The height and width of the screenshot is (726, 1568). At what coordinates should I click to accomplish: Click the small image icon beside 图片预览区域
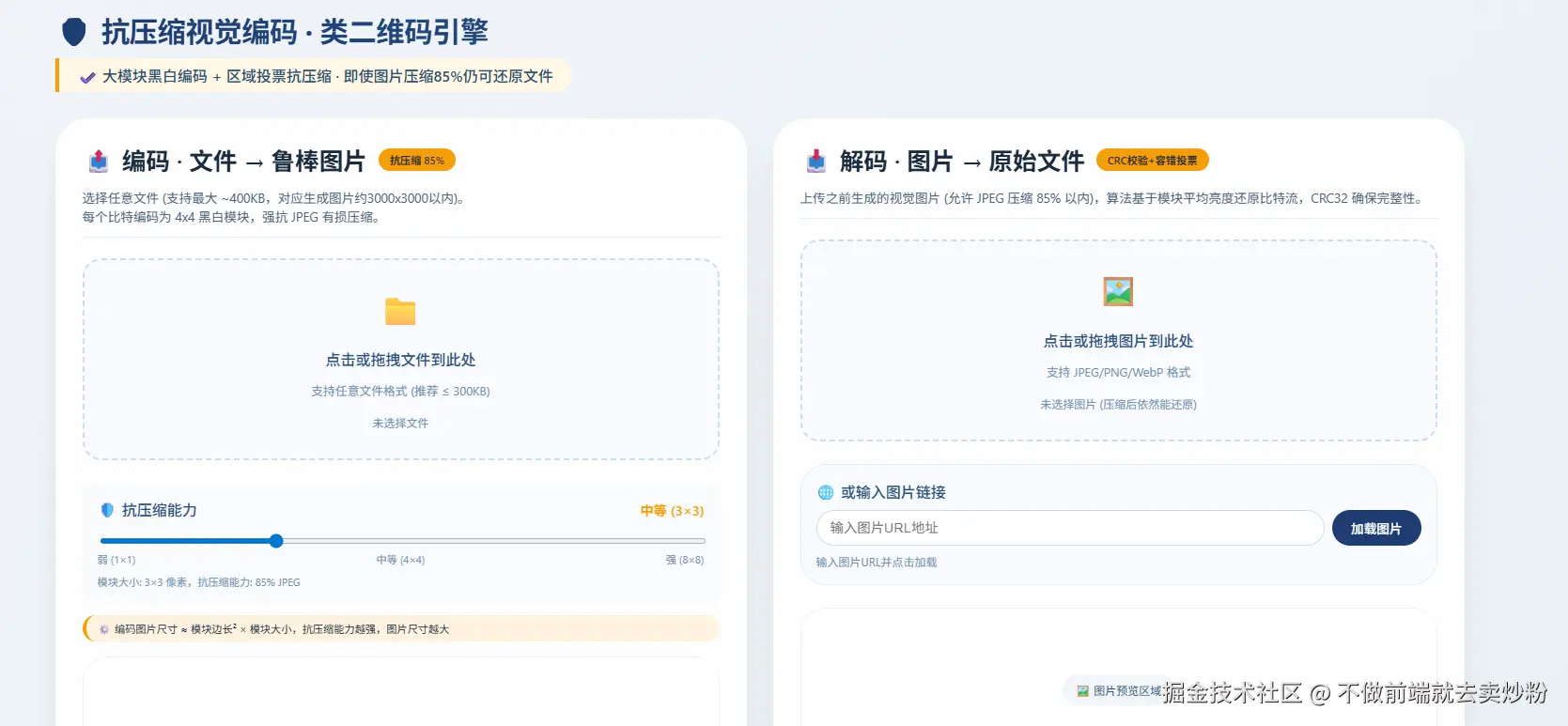(x=1082, y=691)
